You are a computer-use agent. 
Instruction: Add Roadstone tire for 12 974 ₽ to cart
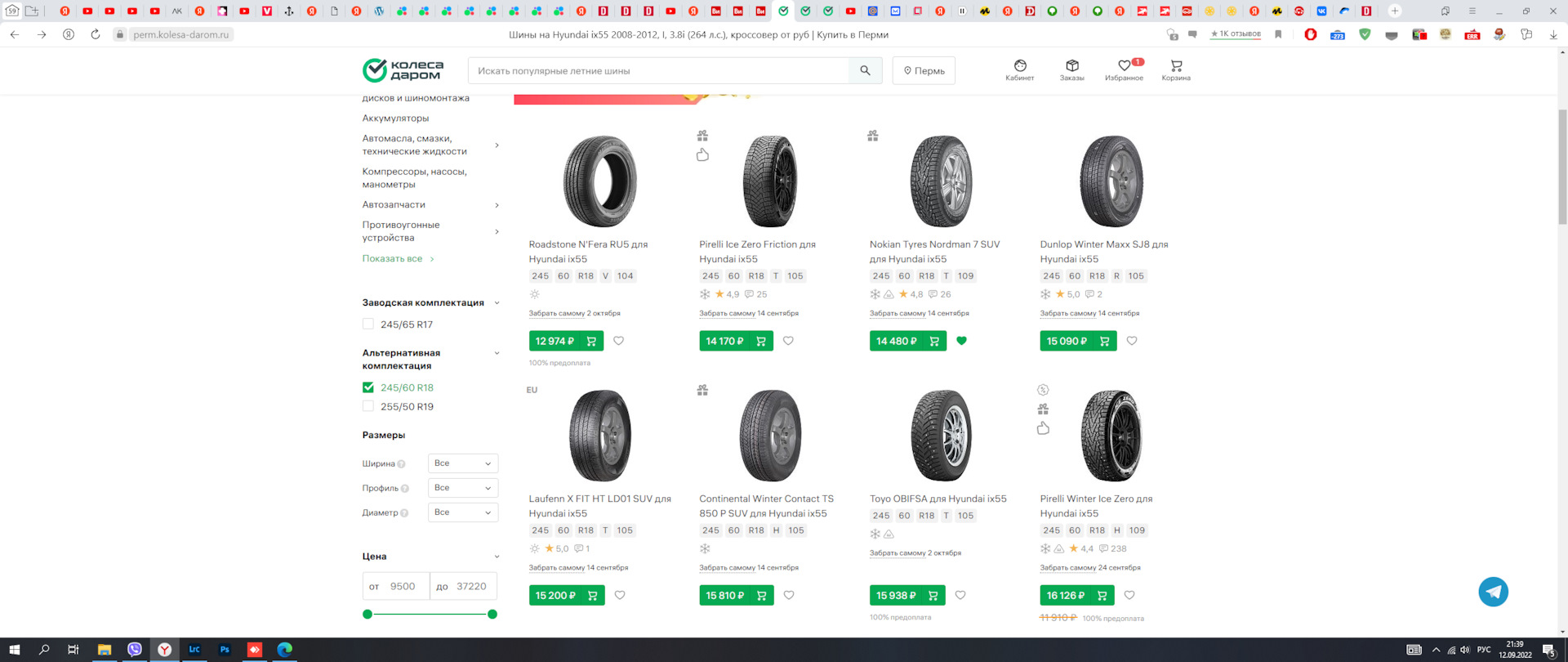coord(566,341)
